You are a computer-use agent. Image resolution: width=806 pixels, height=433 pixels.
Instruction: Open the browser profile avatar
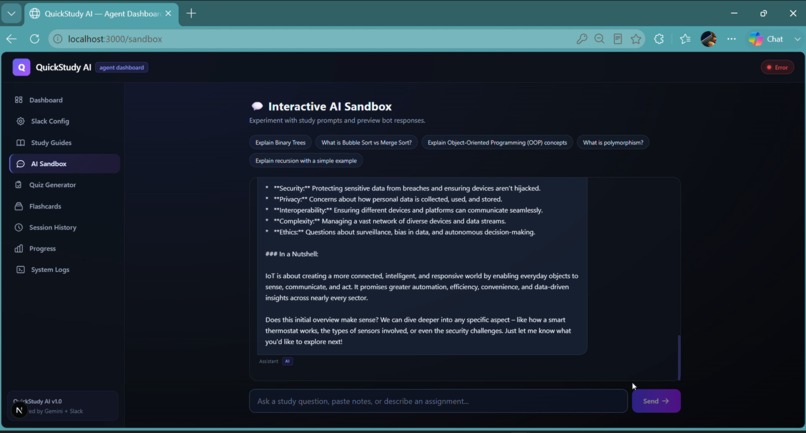(708, 39)
